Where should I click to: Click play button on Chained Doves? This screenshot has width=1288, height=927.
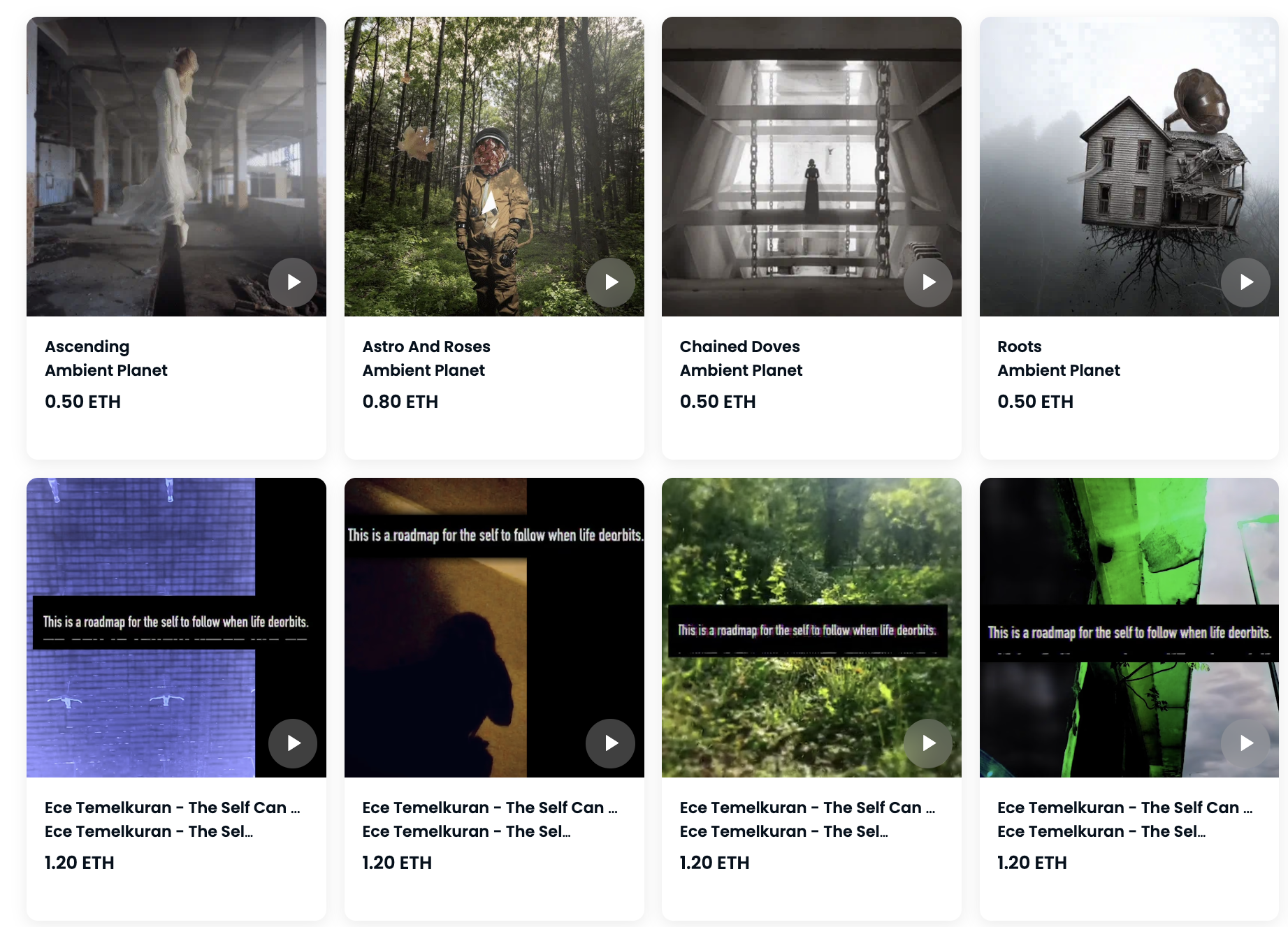click(x=928, y=282)
